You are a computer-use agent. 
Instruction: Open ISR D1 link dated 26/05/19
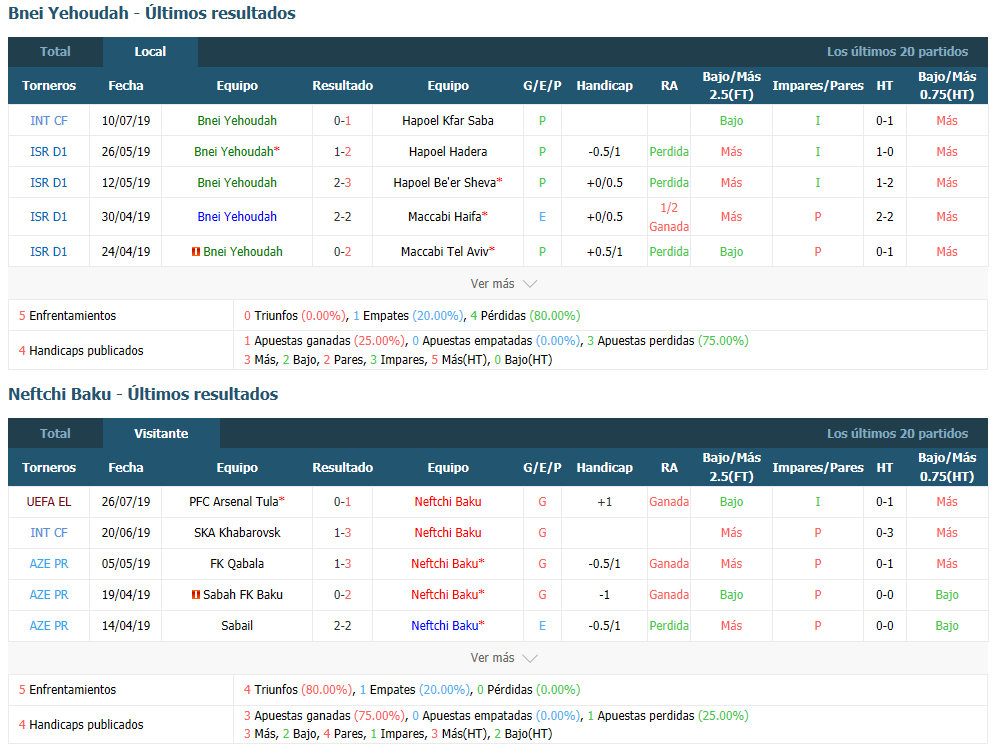[x=49, y=152]
